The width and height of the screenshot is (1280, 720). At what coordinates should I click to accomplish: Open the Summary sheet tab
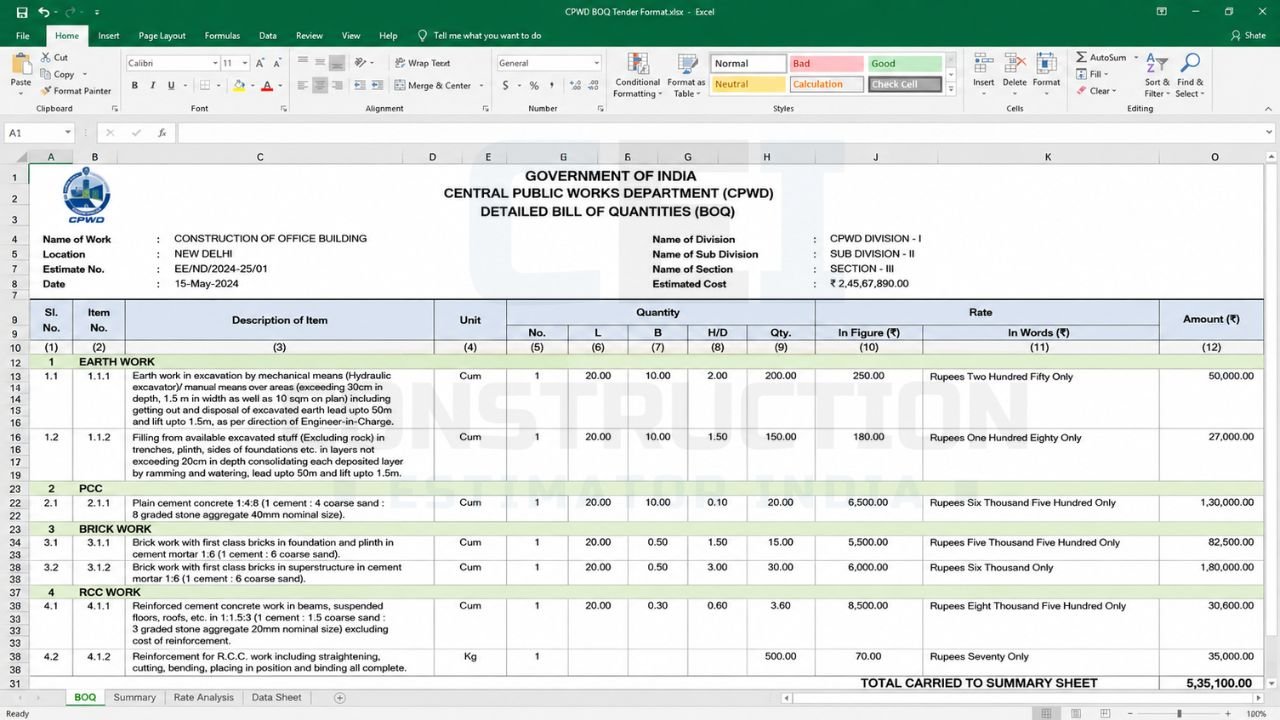click(x=134, y=698)
